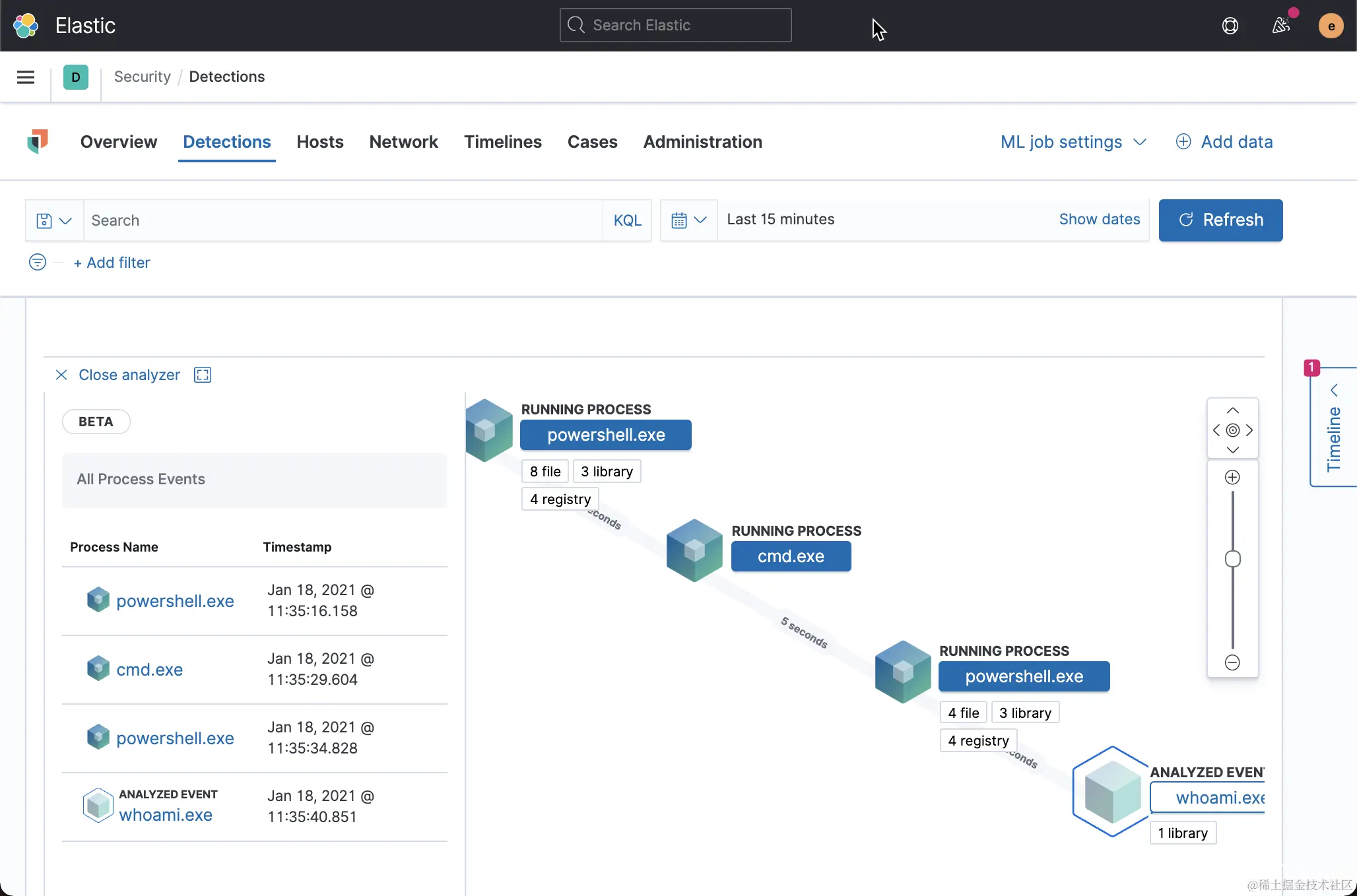This screenshot has height=896, width=1357.
Task: Switch to the Hosts tab
Action: tap(320, 142)
